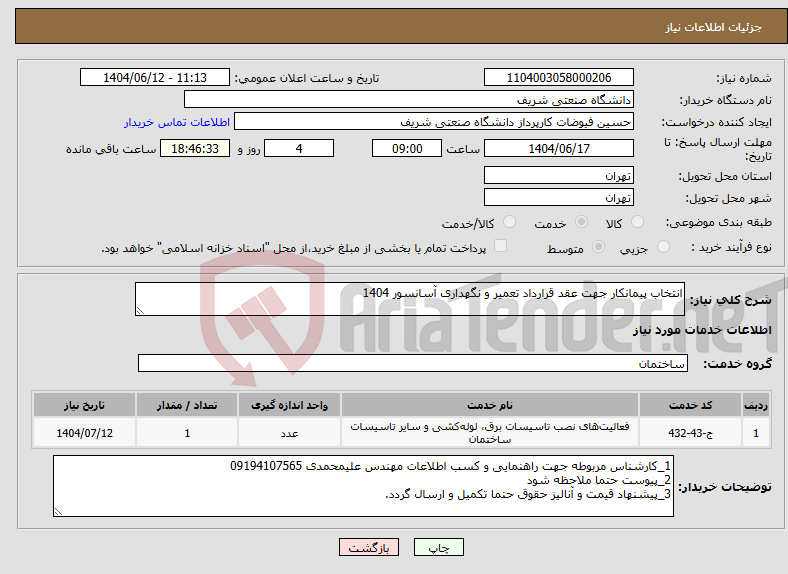
Task: Click the unit cell عدد
Action: click(289, 433)
